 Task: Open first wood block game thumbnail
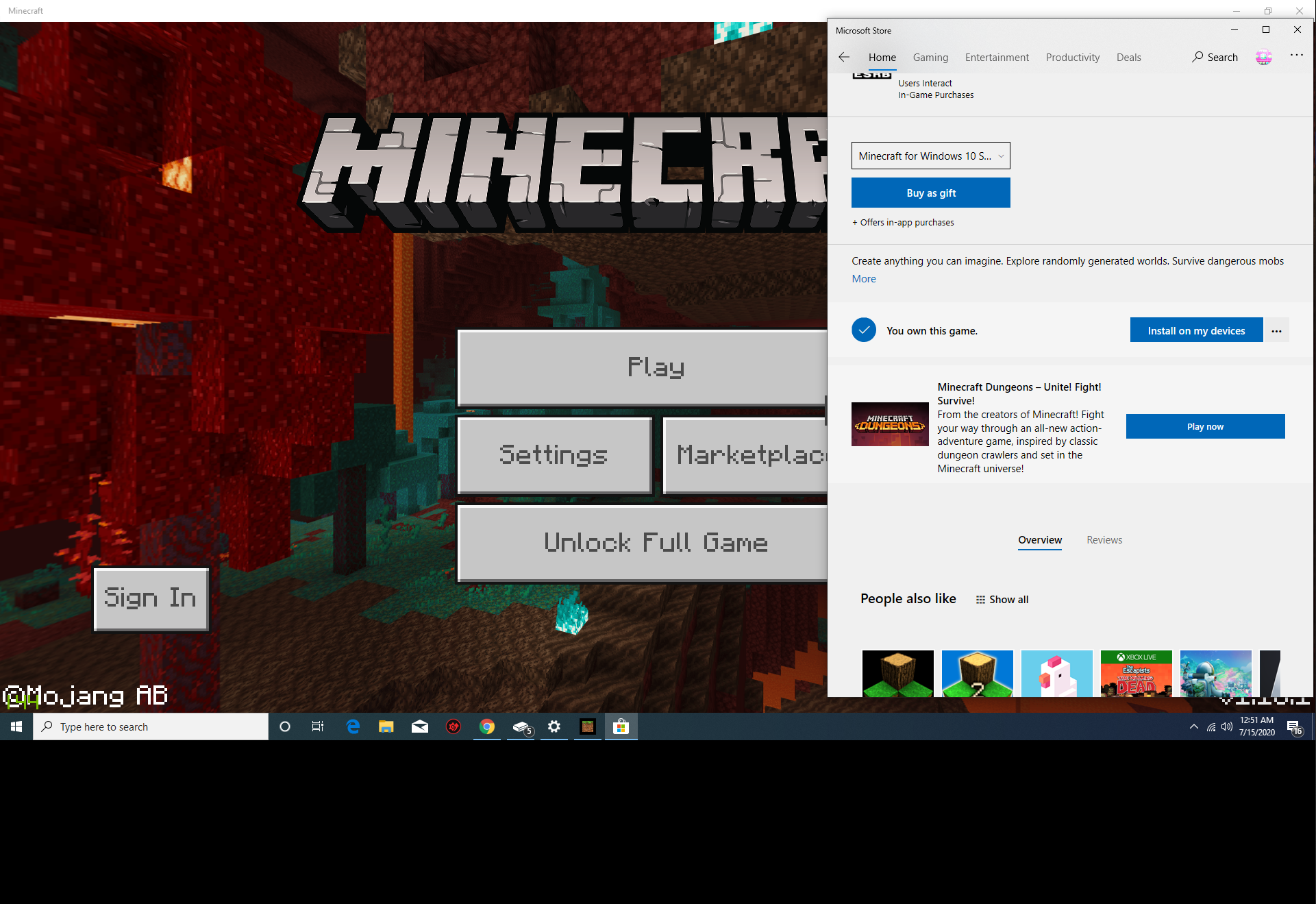[x=897, y=673]
